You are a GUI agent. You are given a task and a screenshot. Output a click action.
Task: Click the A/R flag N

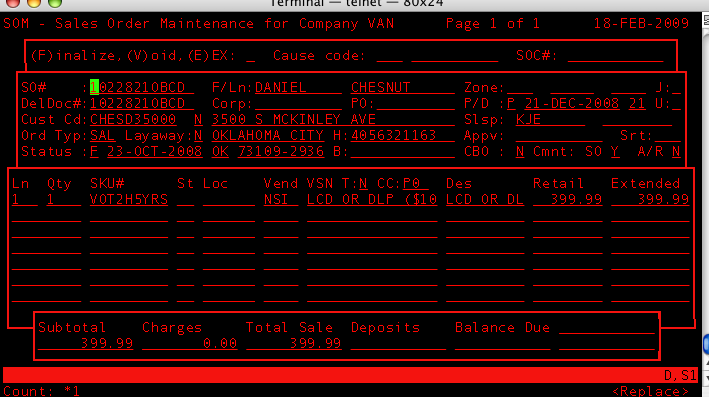point(676,151)
